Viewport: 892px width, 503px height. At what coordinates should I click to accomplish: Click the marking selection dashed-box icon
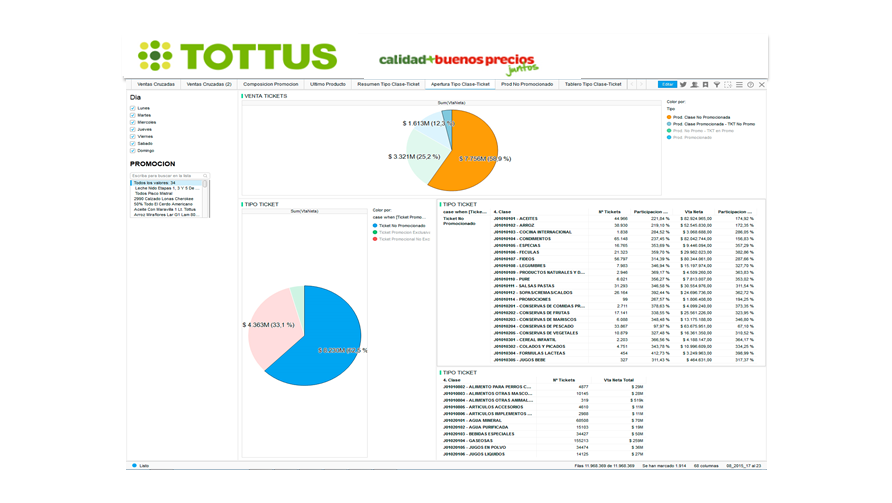pyautogui.click(x=728, y=84)
